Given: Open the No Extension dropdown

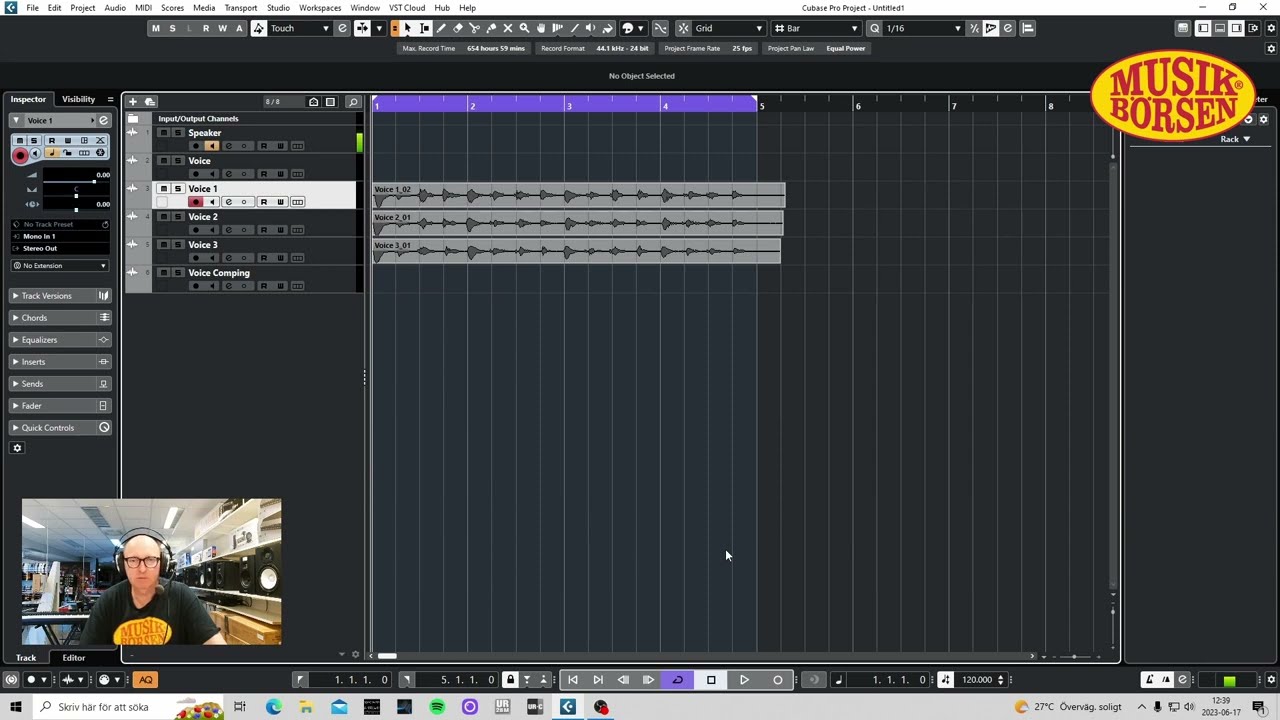Looking at the screenshot, I should (60, 266).
